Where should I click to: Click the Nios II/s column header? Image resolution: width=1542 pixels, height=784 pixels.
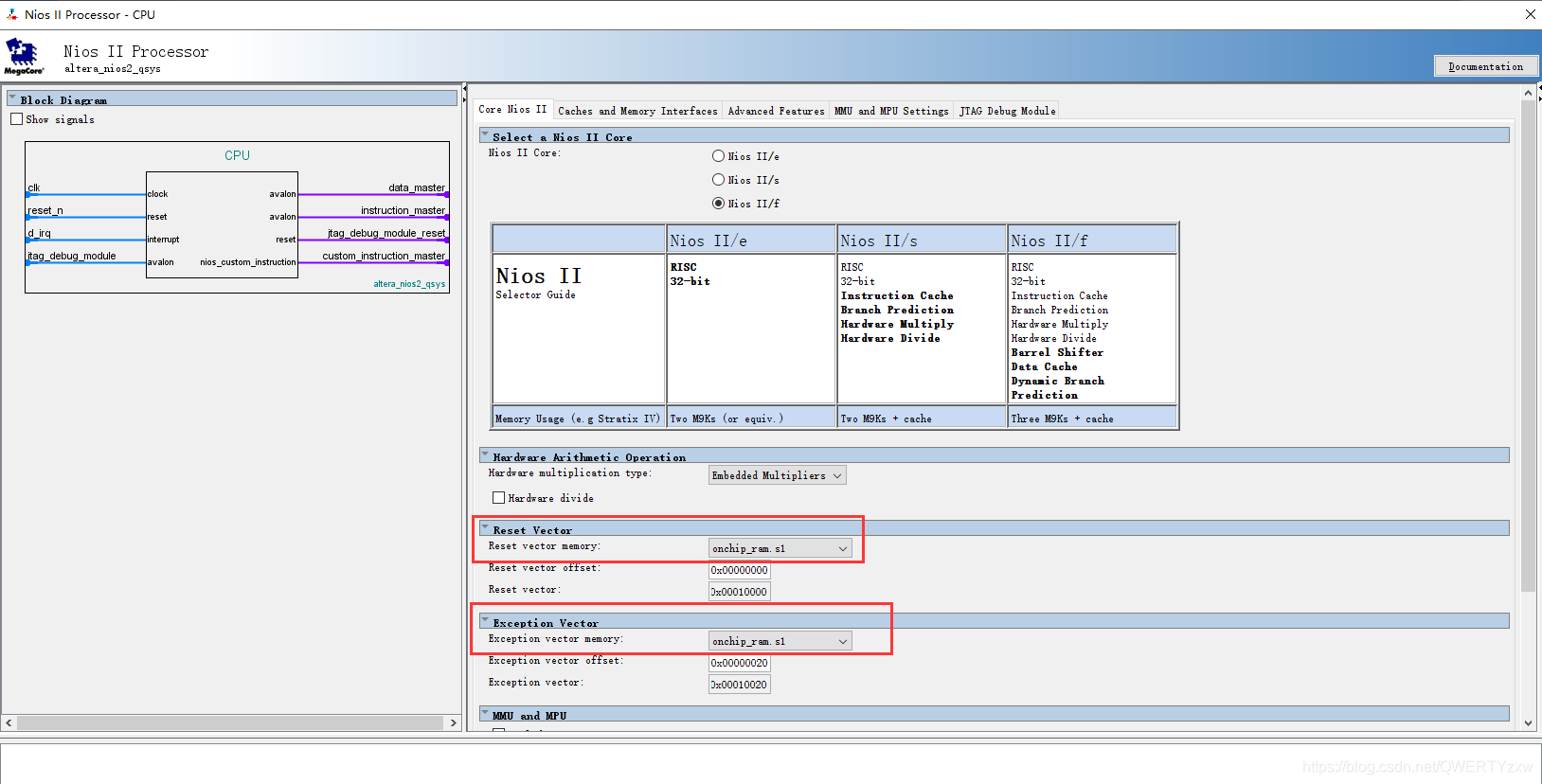click(x=922, y=241)
